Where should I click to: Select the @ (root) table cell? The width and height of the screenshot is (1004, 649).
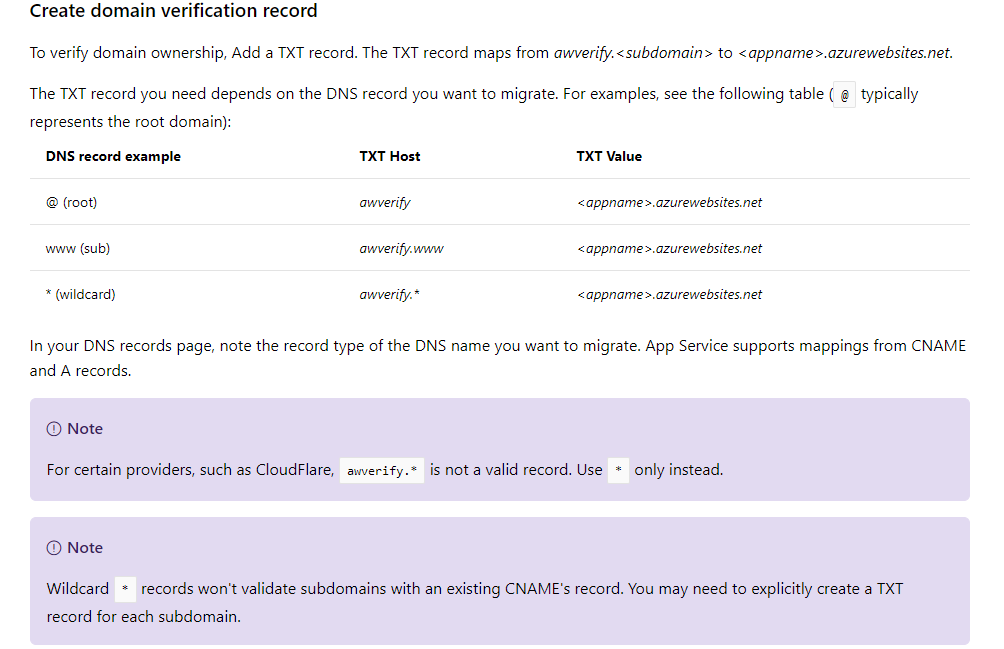(72, 202)
